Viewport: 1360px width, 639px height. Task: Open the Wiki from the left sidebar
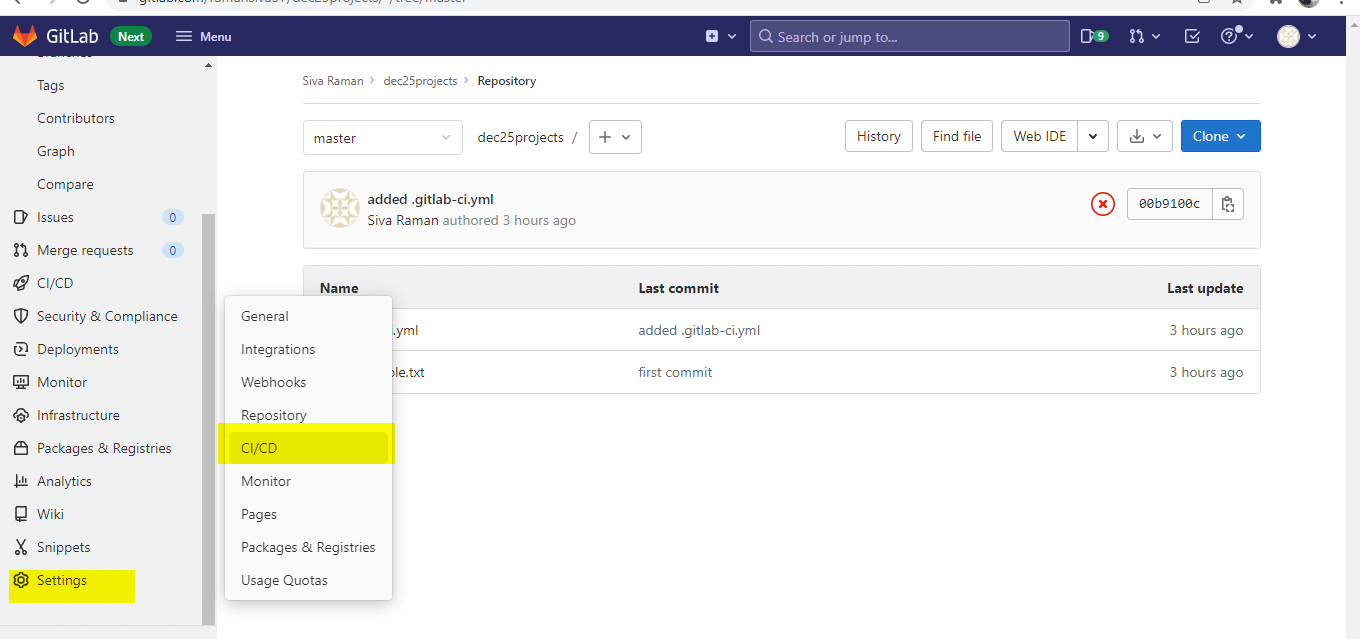coord(51,514)
